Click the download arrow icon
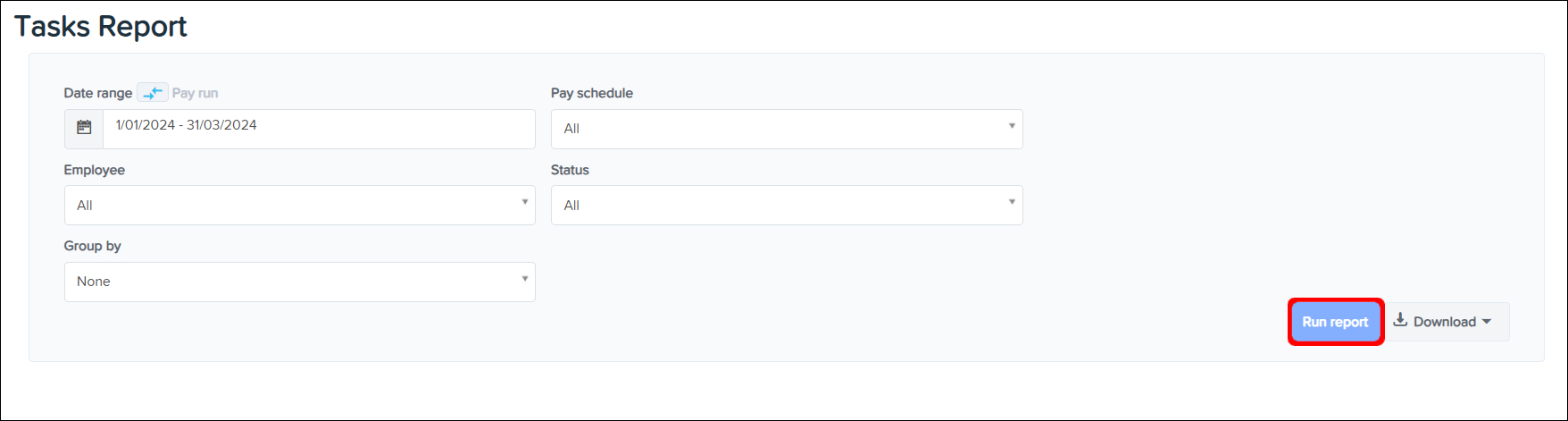The height and width of the screenshot is (421, 1568). pos(1400,320)
